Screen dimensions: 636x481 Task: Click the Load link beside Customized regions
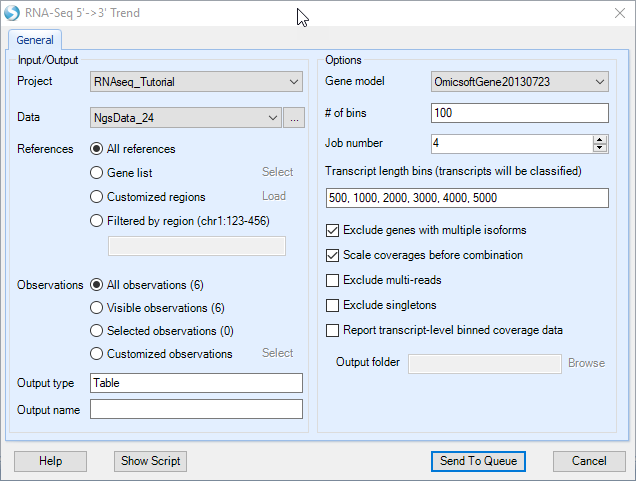pyautogui.click(x=274, y=196)
